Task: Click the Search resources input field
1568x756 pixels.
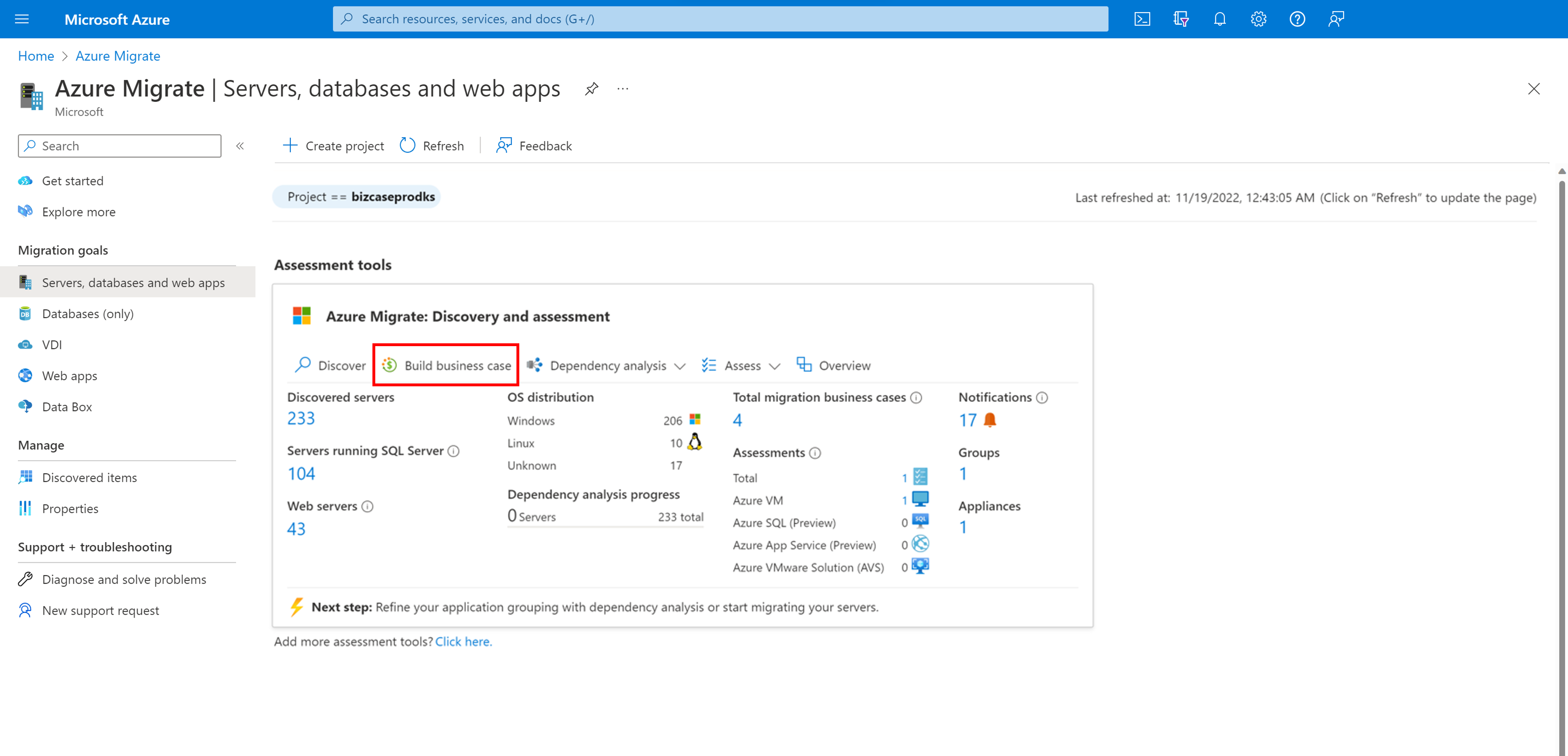Action: tap(721, 18)
